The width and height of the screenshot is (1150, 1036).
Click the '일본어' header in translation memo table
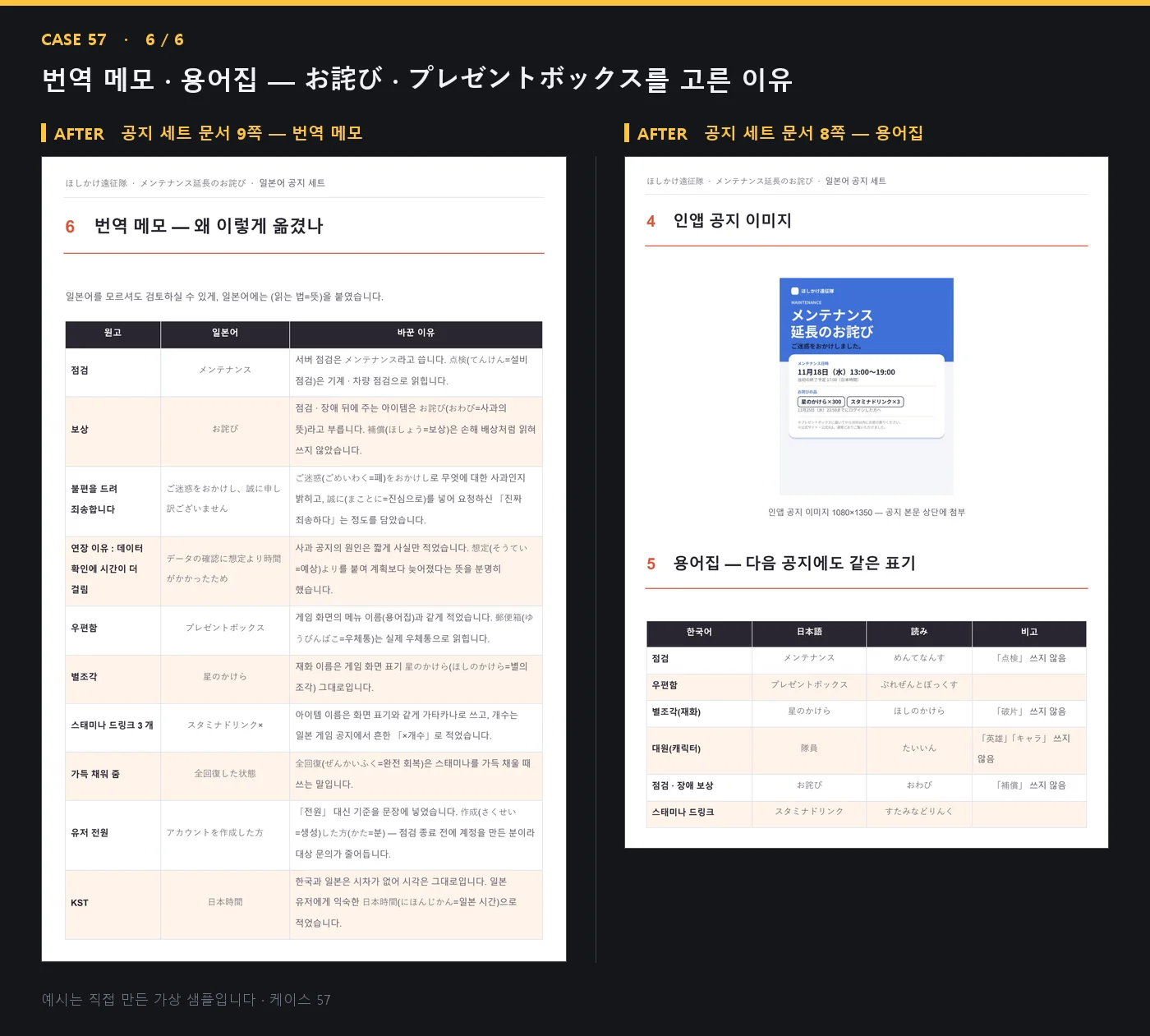225,333
